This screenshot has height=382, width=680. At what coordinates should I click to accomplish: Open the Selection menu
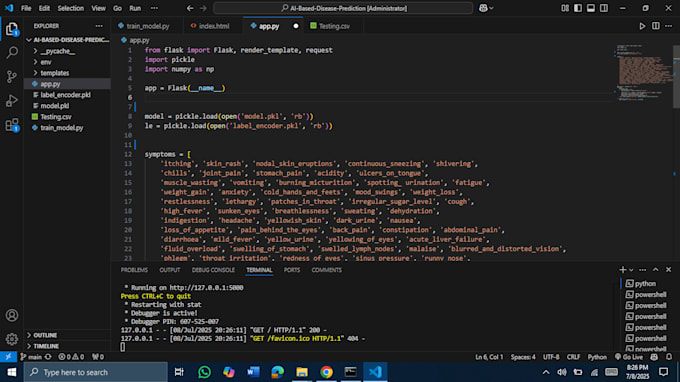tap(71, 8)
